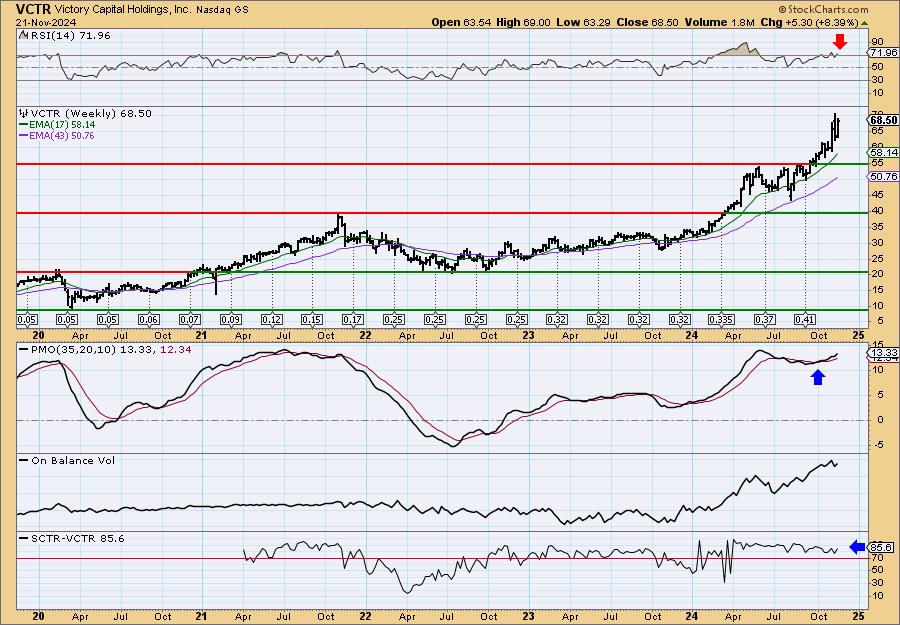Click the VCTR ticker symbol in header
Viewport: 900px width, 625px height.
tap(34, 9)
